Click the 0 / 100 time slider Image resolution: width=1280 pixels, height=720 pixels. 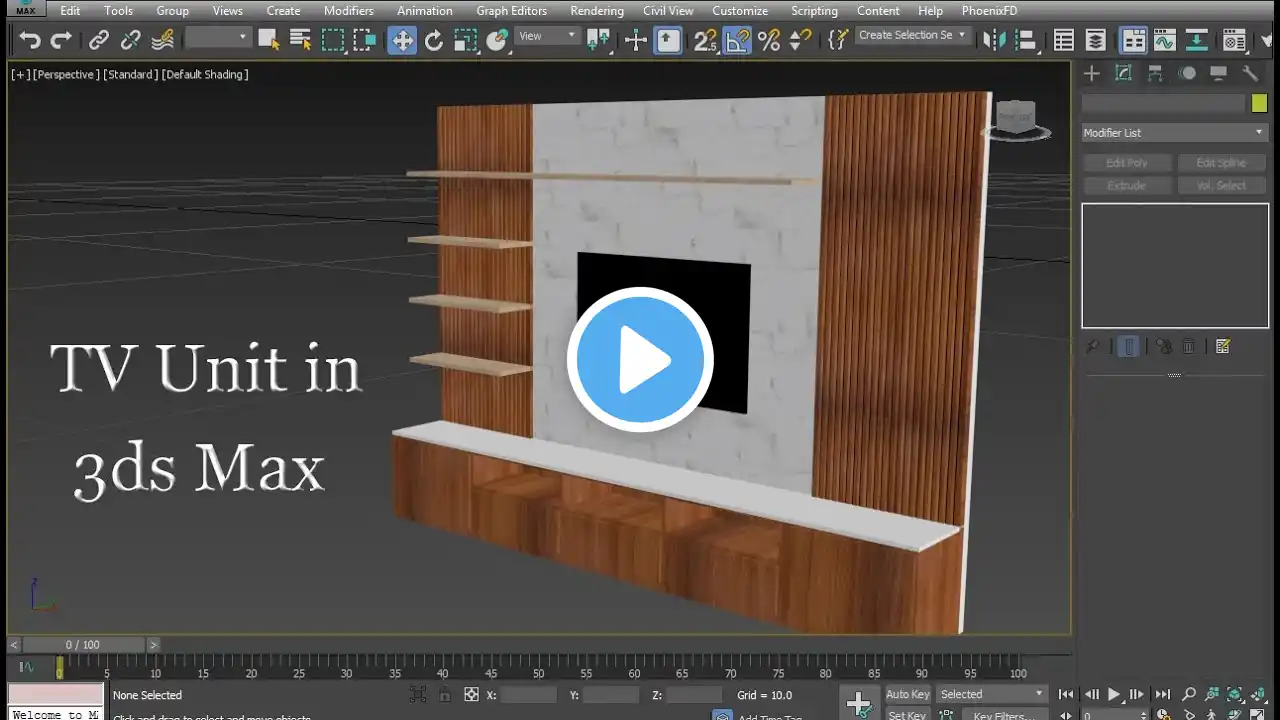pyautogui.click(x=84, y=645)
